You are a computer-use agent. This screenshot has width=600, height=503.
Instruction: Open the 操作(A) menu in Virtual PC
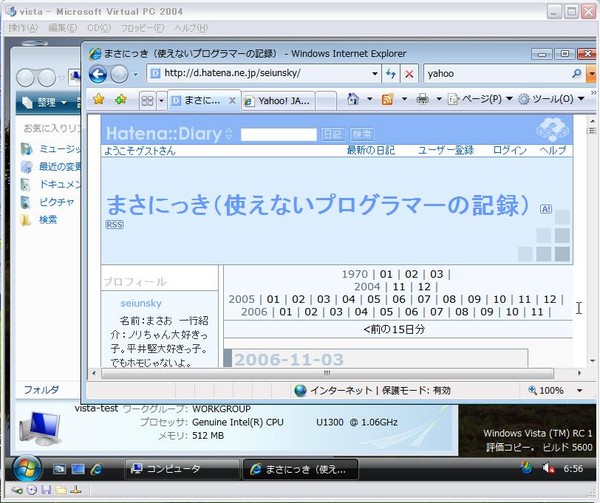[23, 28]
